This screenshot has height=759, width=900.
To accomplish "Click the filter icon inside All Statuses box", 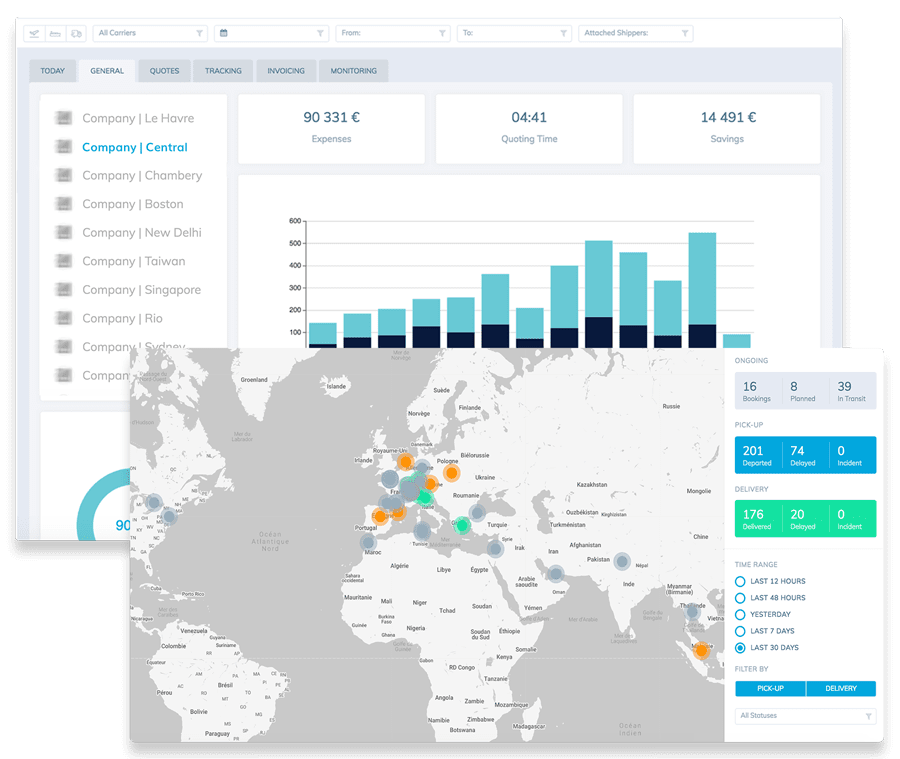I will (x=867, y=716).
